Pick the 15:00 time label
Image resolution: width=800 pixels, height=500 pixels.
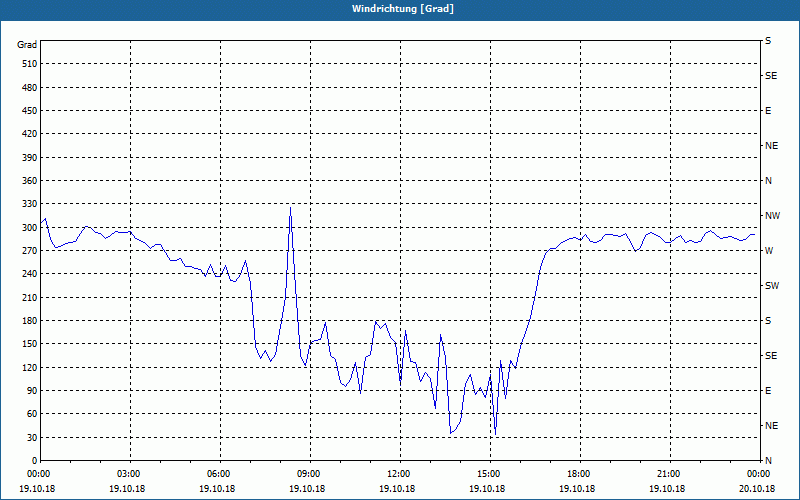[x=490, y=473]
